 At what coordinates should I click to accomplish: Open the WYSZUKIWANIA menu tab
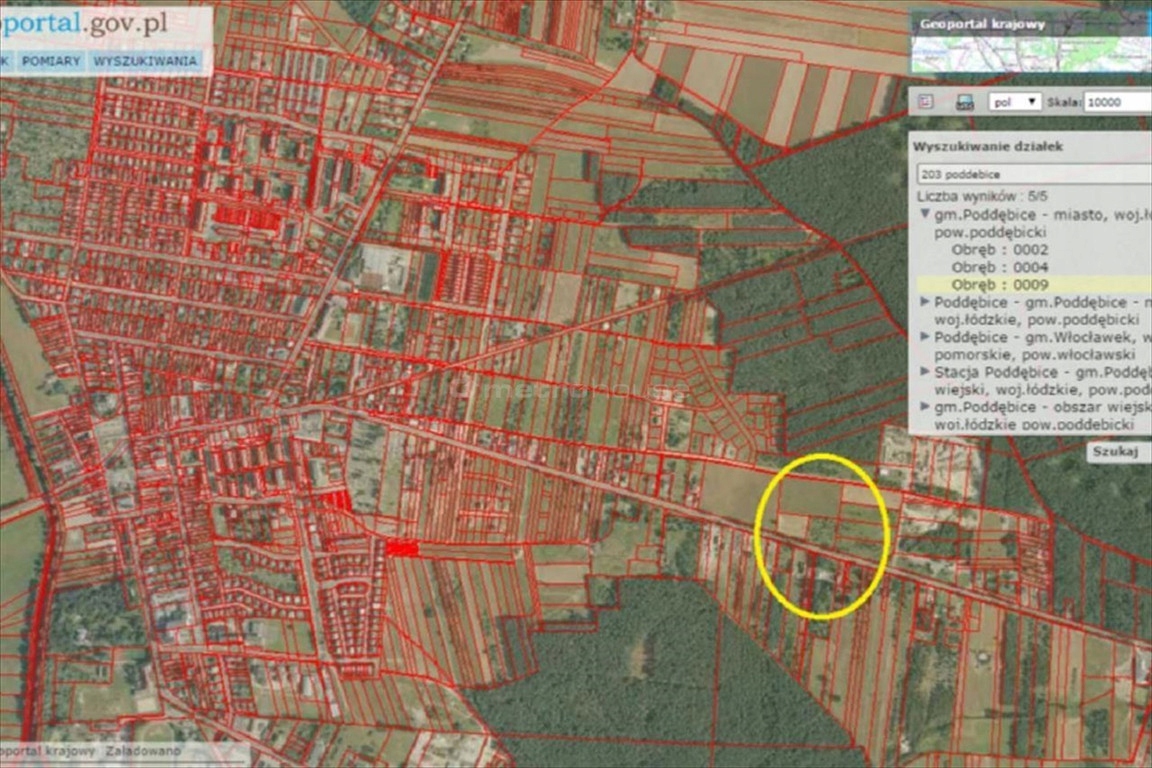tap(145, 61)
